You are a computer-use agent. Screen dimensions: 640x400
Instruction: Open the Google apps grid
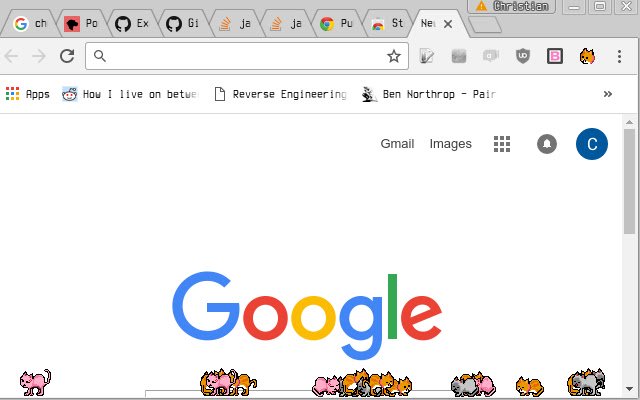click(x=502, y=144)
